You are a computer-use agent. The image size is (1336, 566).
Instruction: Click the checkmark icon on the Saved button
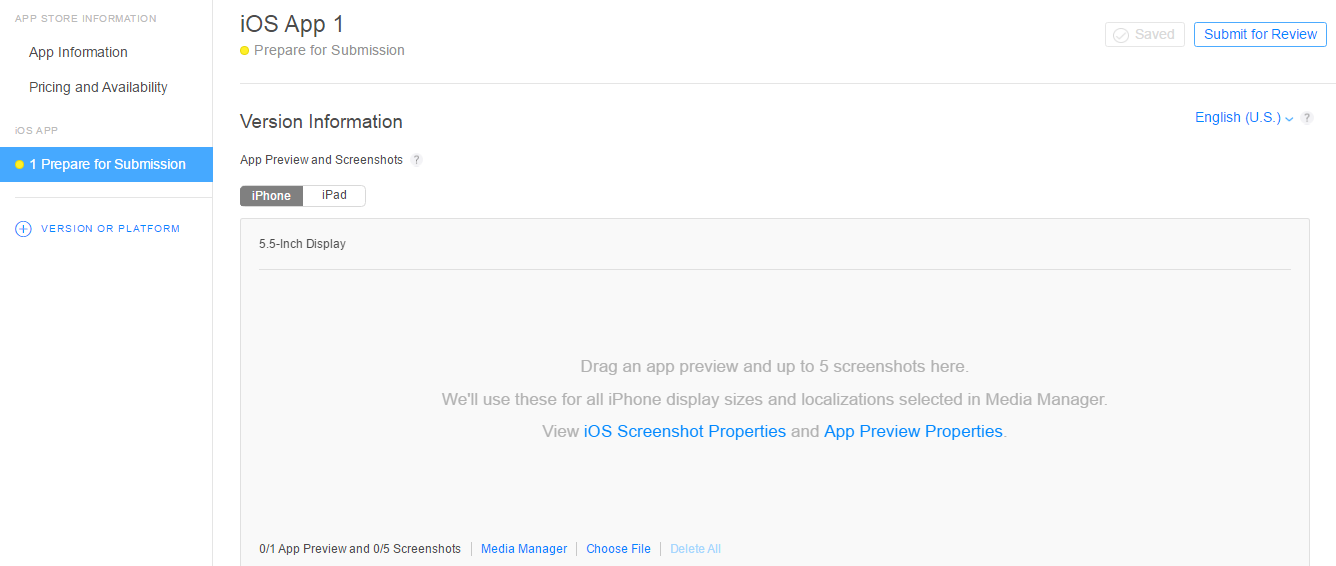pos(1121,35)
